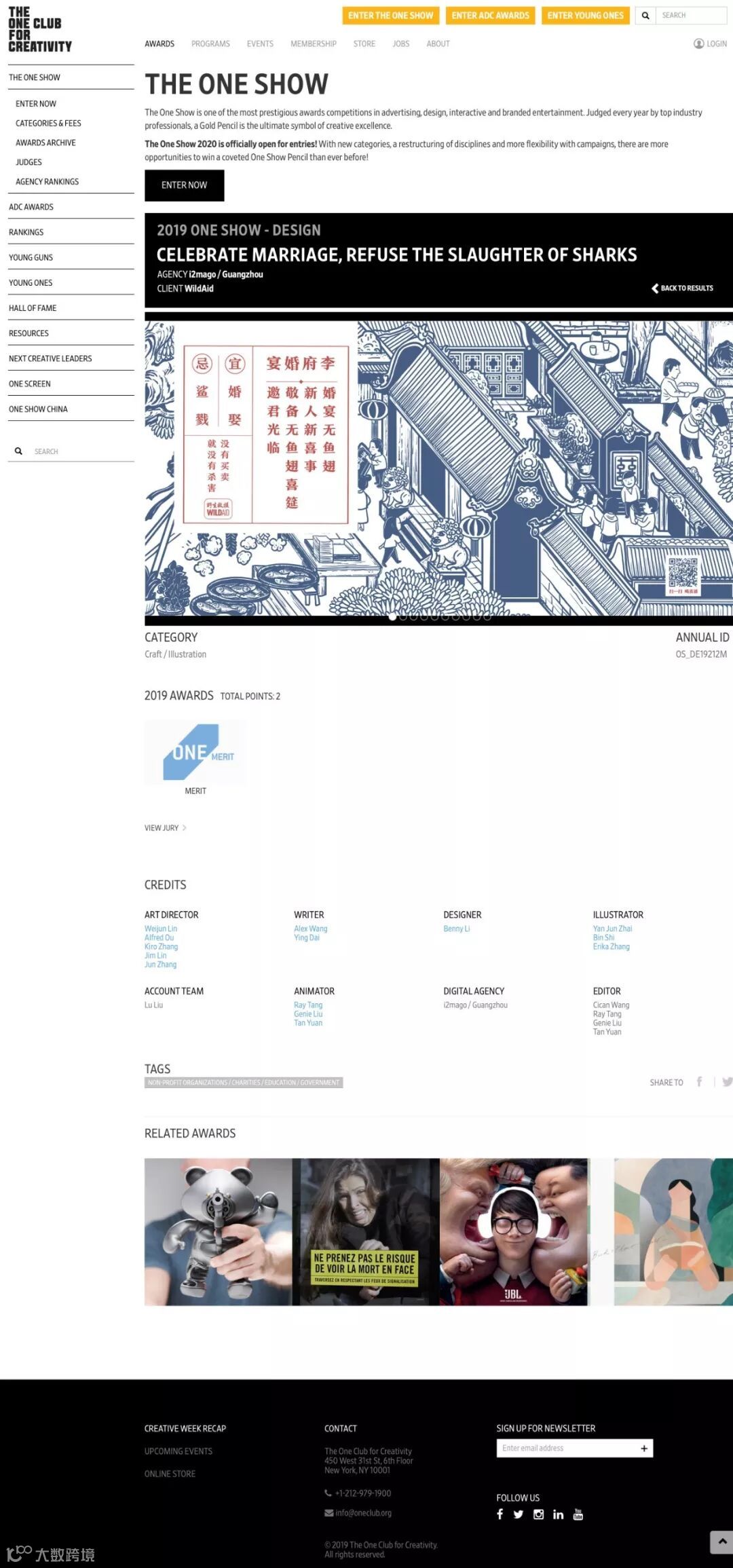Open the Awards menu
This screenshot has width=733, height=1568.
pyautogui.click(x=159, y=43)
